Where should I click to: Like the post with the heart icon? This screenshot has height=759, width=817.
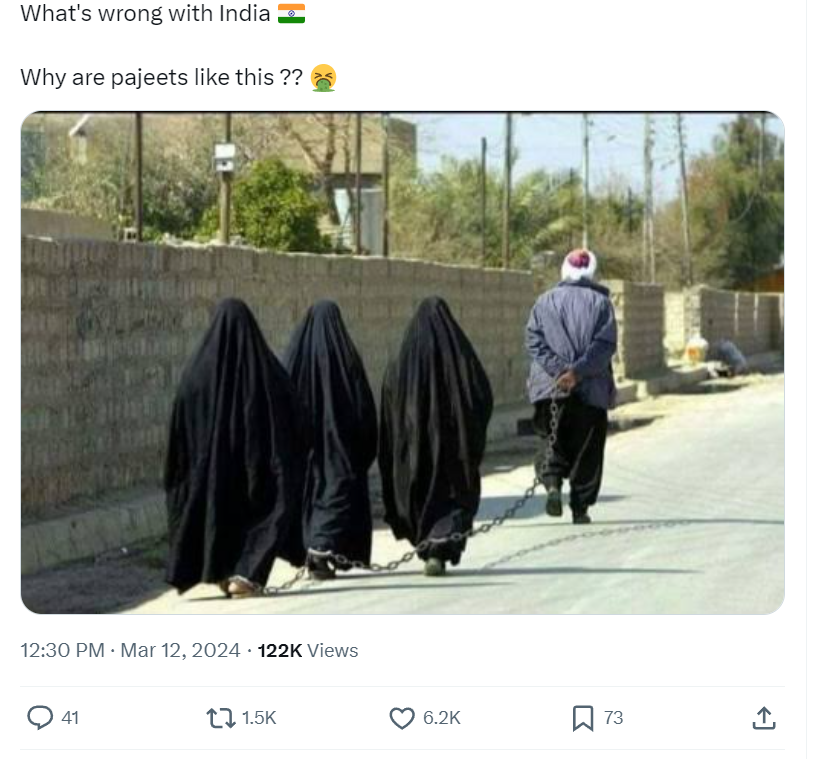coord(402,718)
